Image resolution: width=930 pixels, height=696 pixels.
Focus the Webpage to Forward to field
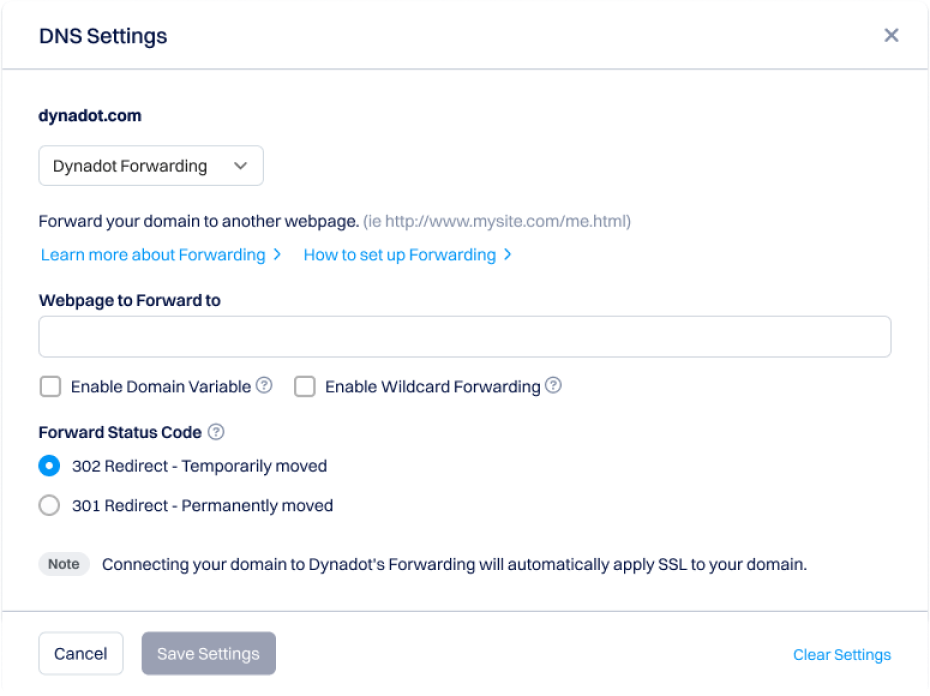(x=465, y=337)
